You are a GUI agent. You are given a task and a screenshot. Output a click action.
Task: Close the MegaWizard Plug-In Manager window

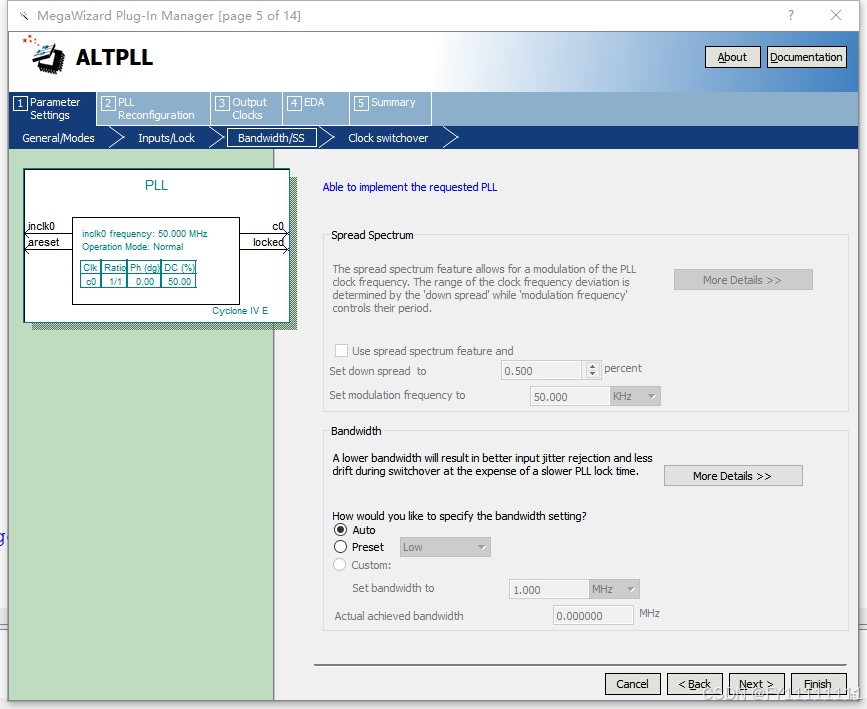pos(836,15)
